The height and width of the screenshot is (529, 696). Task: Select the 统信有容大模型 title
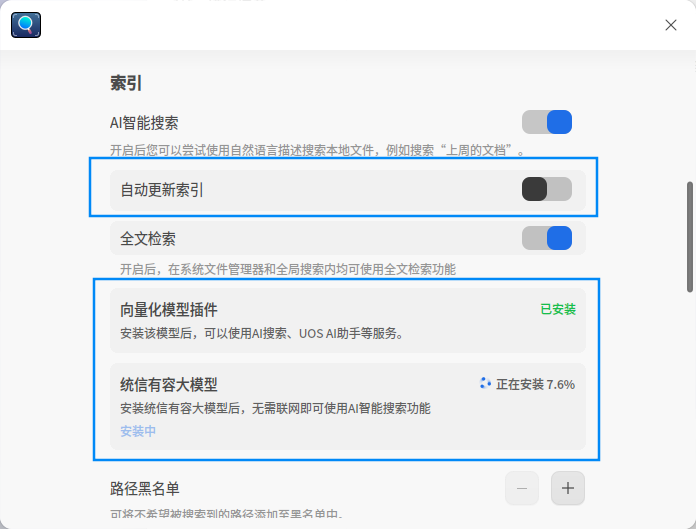[169, 384]
